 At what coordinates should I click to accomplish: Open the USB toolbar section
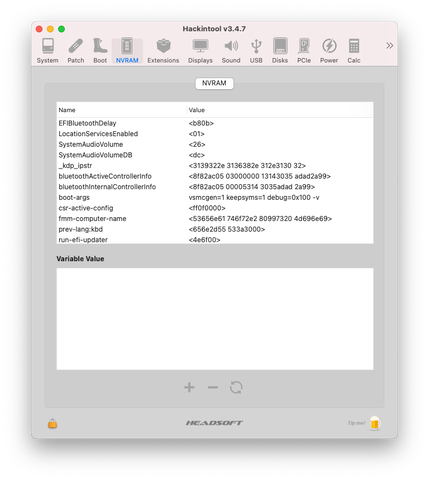(256, 50)
